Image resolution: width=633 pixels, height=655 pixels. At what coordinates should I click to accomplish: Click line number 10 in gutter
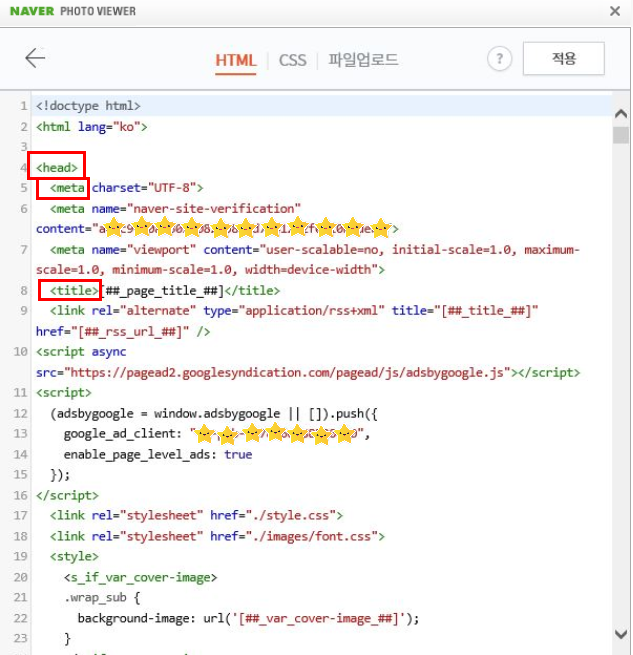tap(20, 352)
